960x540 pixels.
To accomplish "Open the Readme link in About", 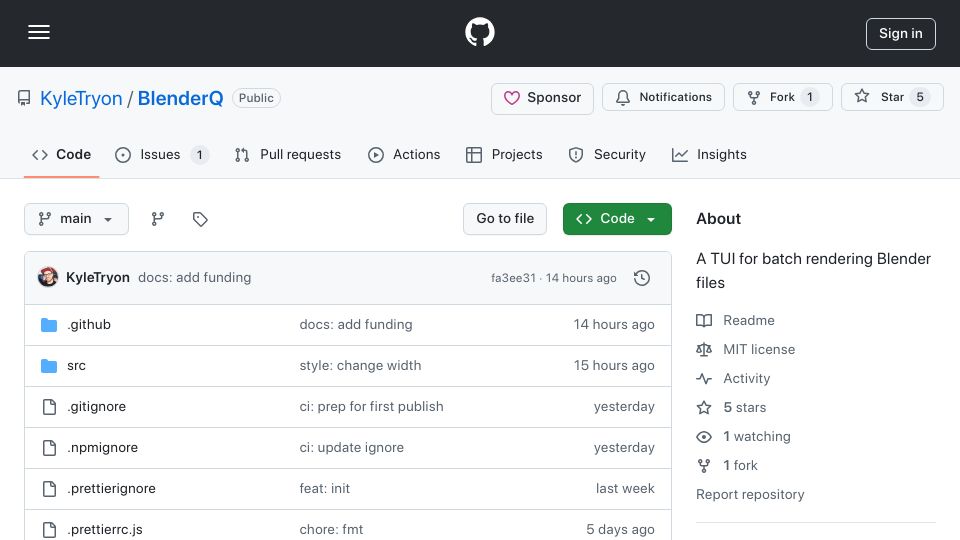I will point(748,320).
